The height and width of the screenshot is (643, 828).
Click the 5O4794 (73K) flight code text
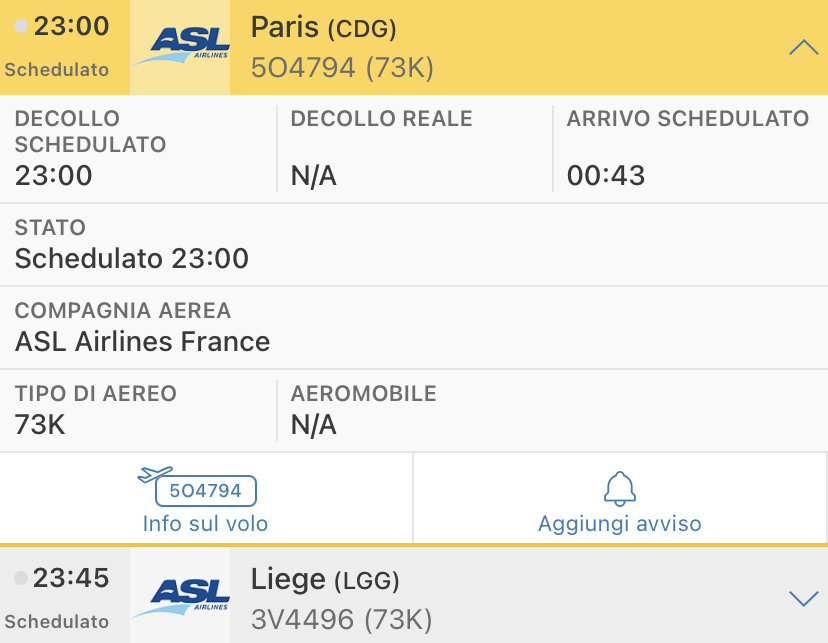click(341, 68)
